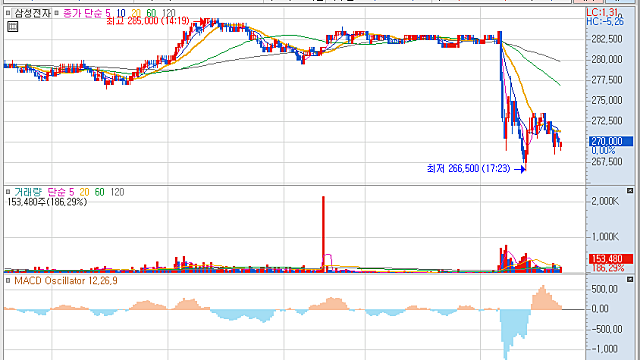Select the 120-period volume average label
640x360 pixels.
[x=118, y=192]
